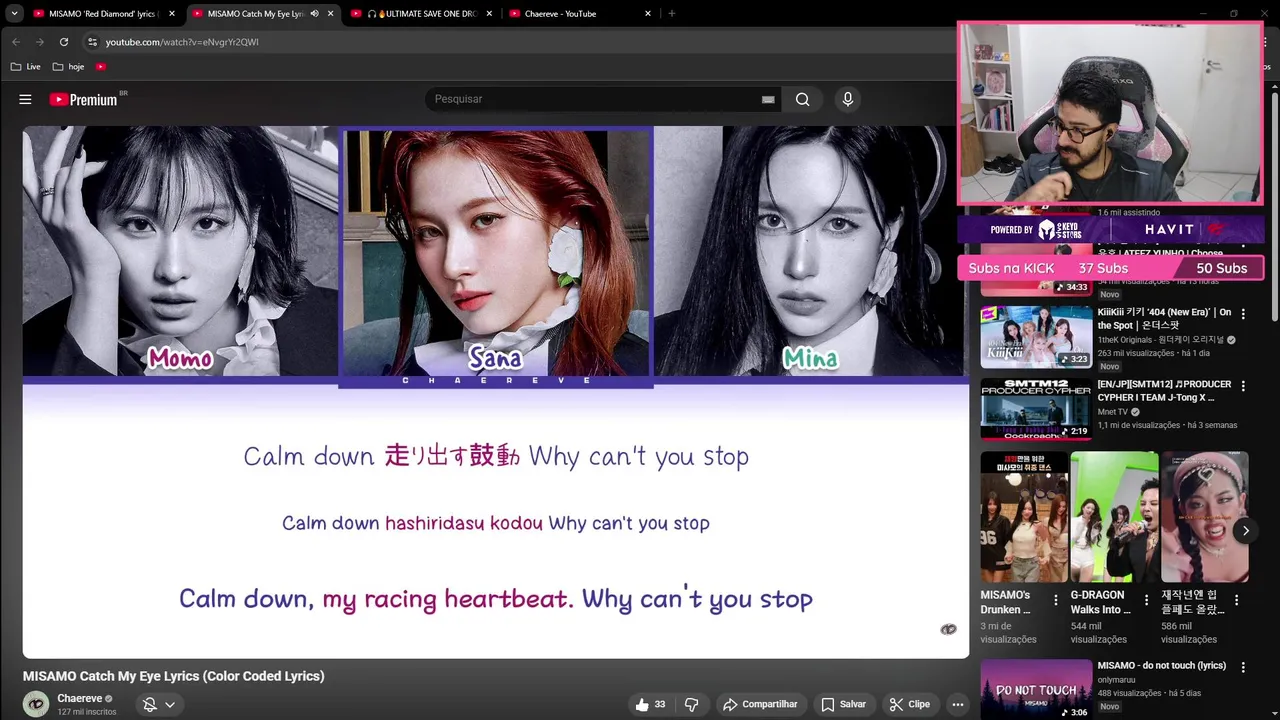
Task: Open SMTM12 Producer Cypher thumbnail
Action: pyautogui.click(x=1036, y=409)
